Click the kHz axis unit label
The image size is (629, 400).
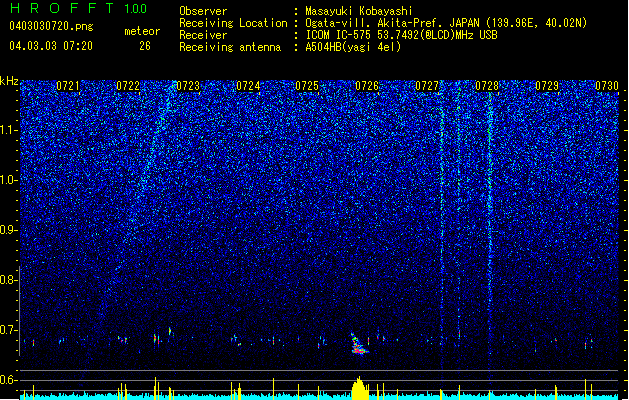coord(9,81)
